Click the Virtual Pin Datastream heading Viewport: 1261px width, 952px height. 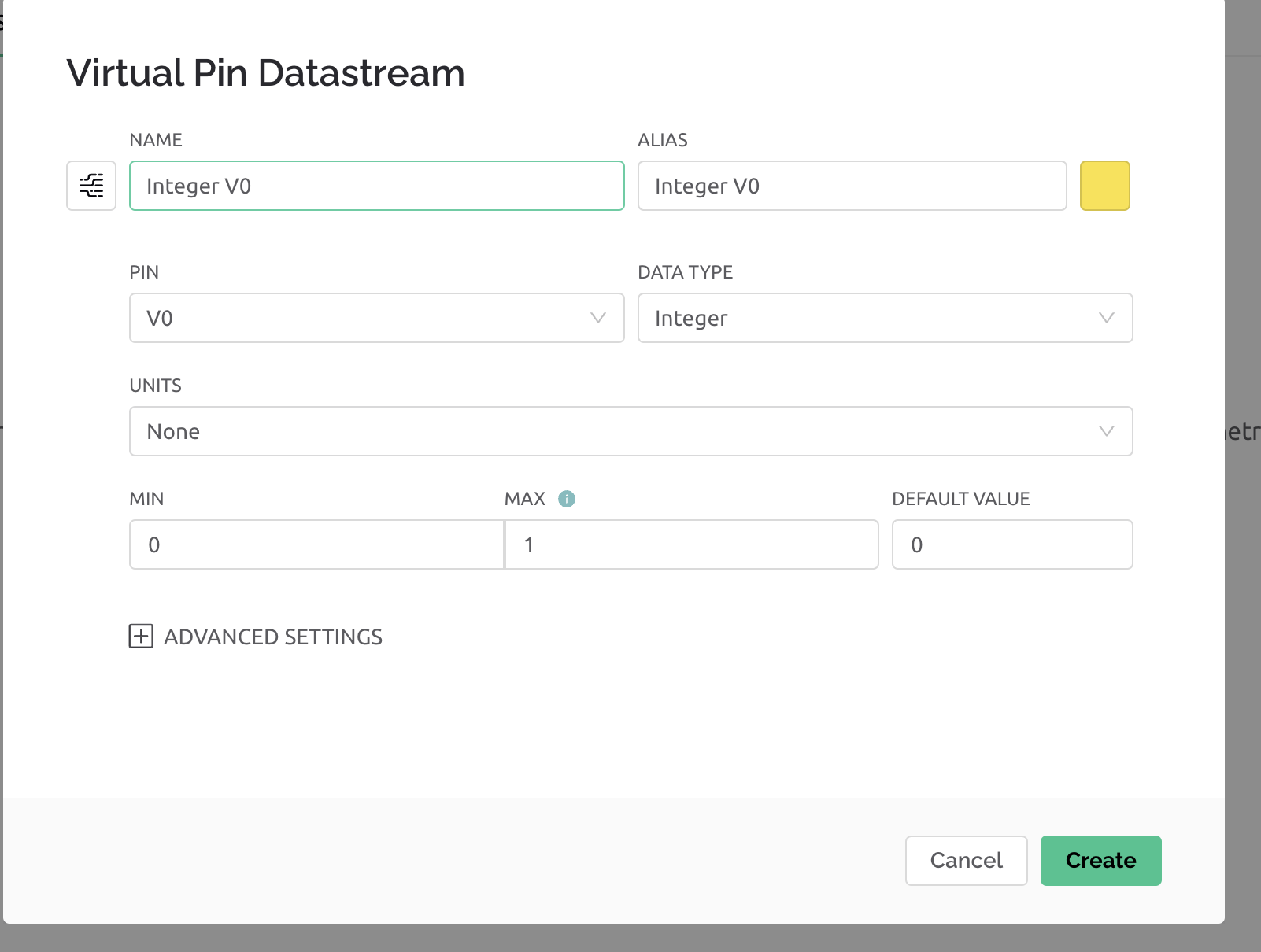265,73
